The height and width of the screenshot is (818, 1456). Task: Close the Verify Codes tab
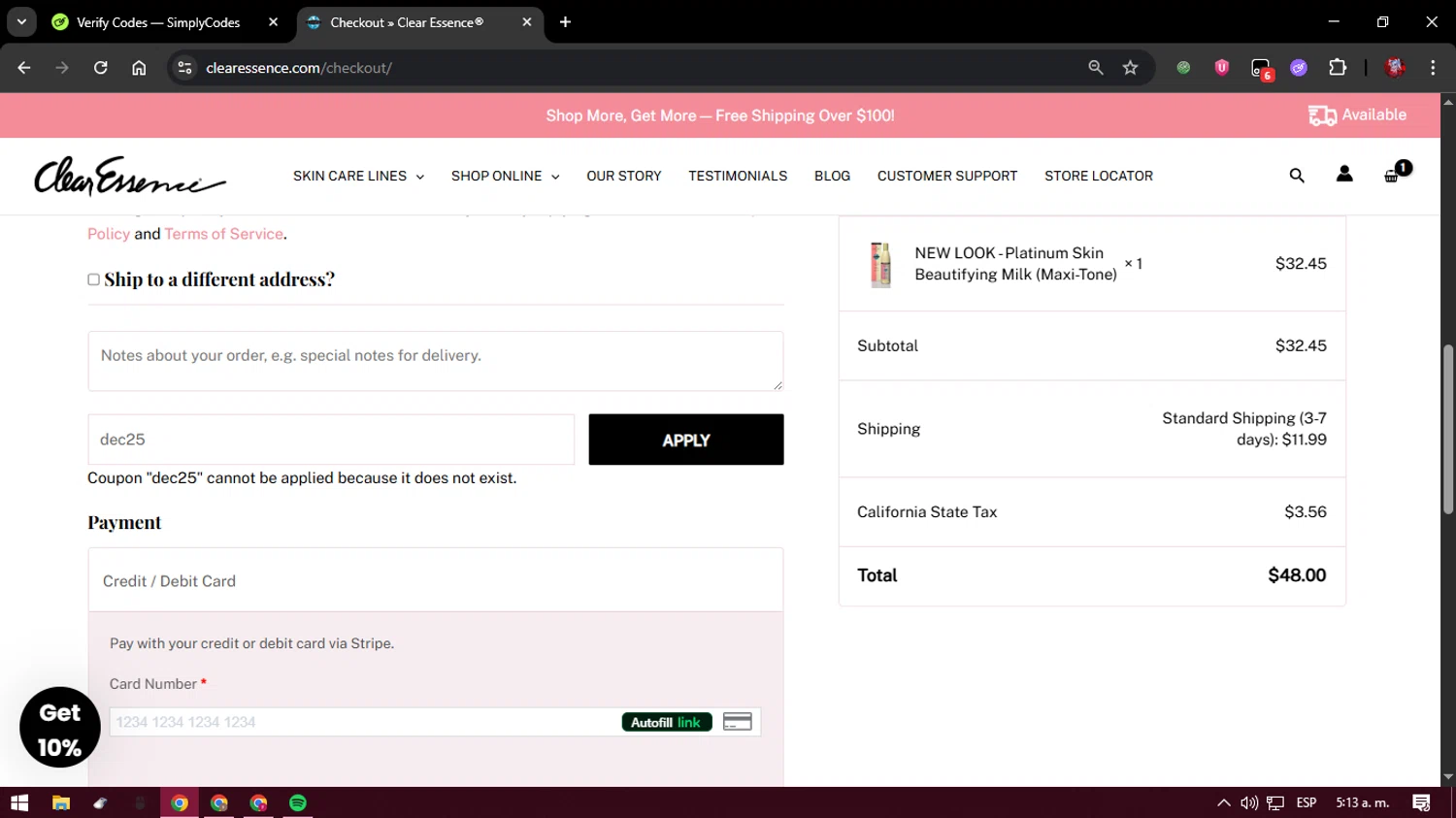click(x=273, y=22)
